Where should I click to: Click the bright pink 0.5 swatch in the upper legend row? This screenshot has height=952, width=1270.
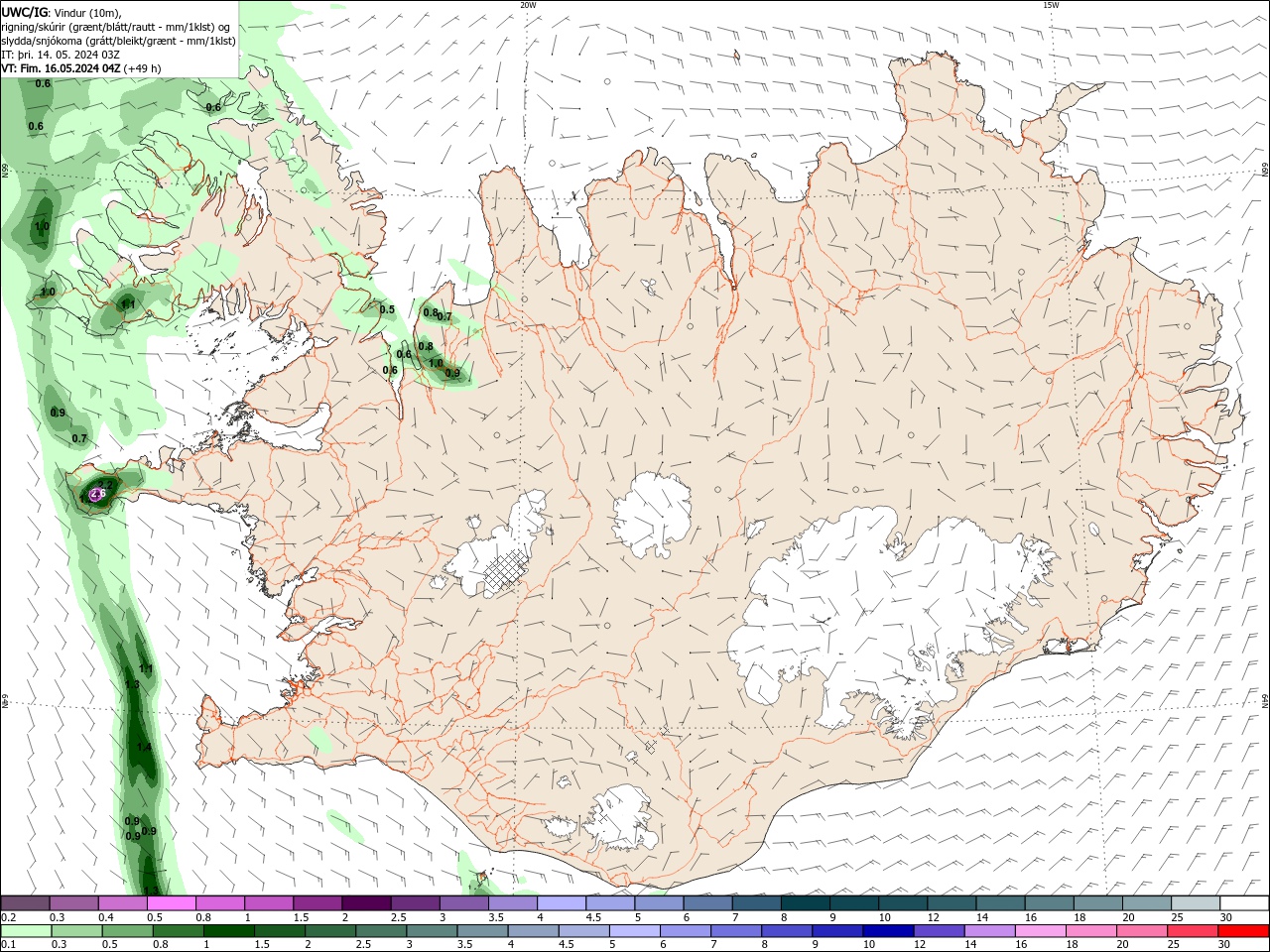coord(171,903)
